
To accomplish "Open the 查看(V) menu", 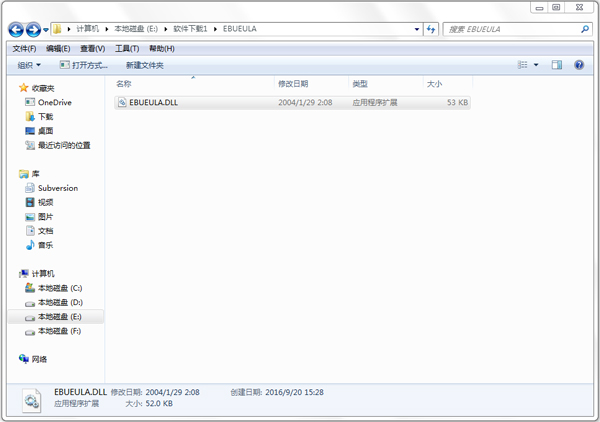I will (x=92, y=49).
